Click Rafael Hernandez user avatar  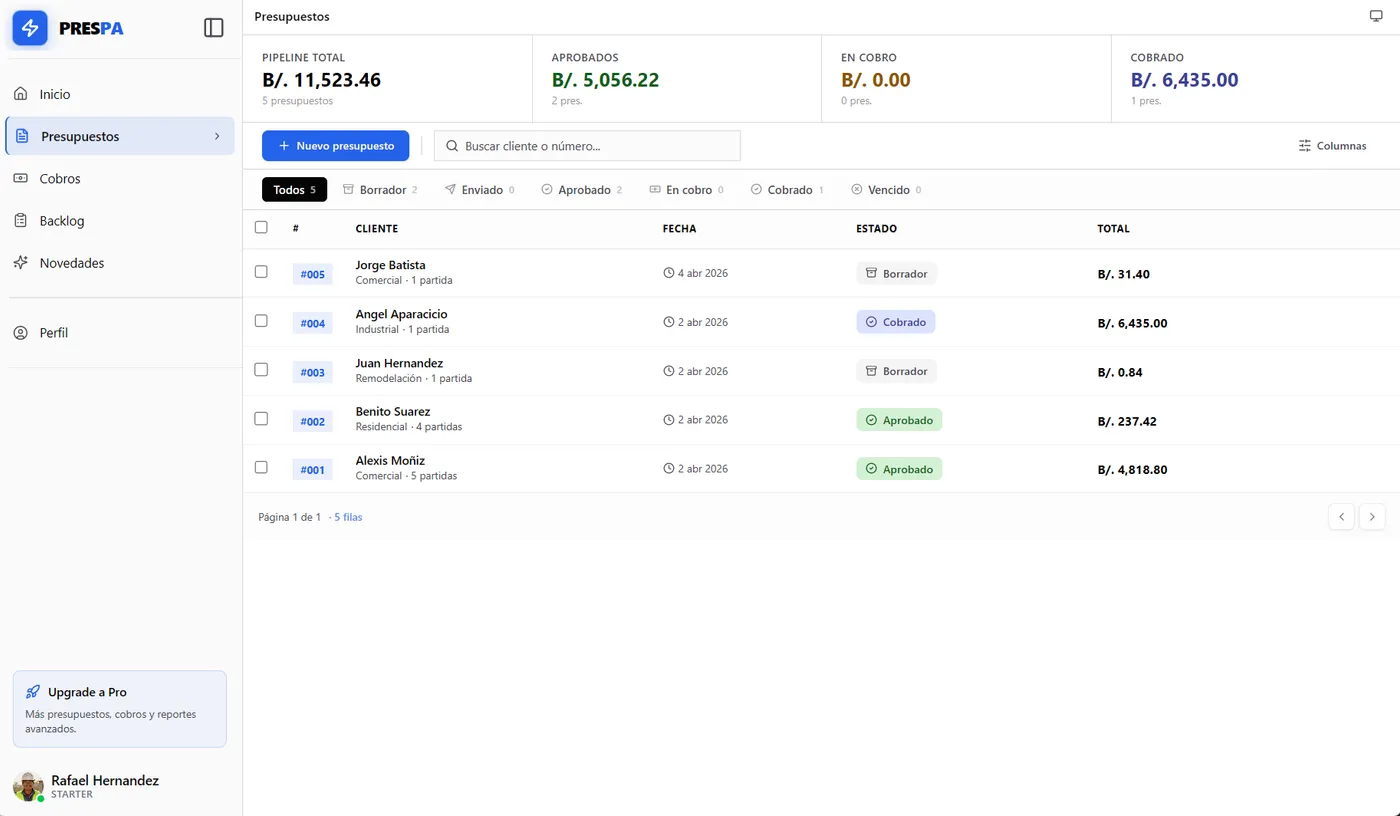click(28, 786)
